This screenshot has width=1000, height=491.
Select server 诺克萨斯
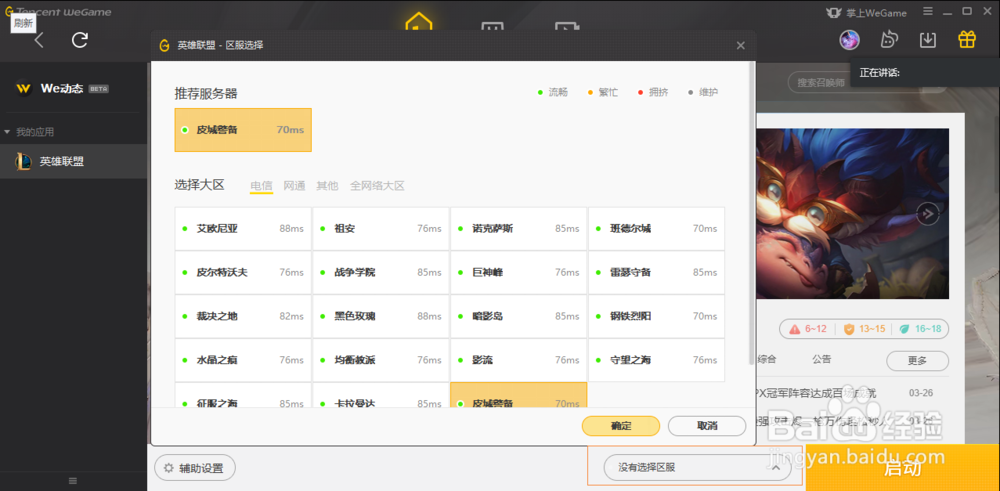518,228
